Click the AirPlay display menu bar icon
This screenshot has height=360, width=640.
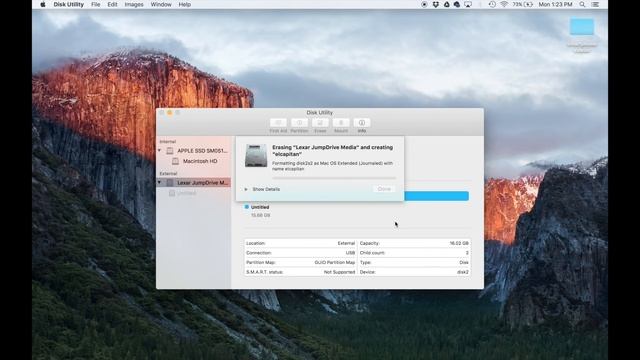(468, 4)
